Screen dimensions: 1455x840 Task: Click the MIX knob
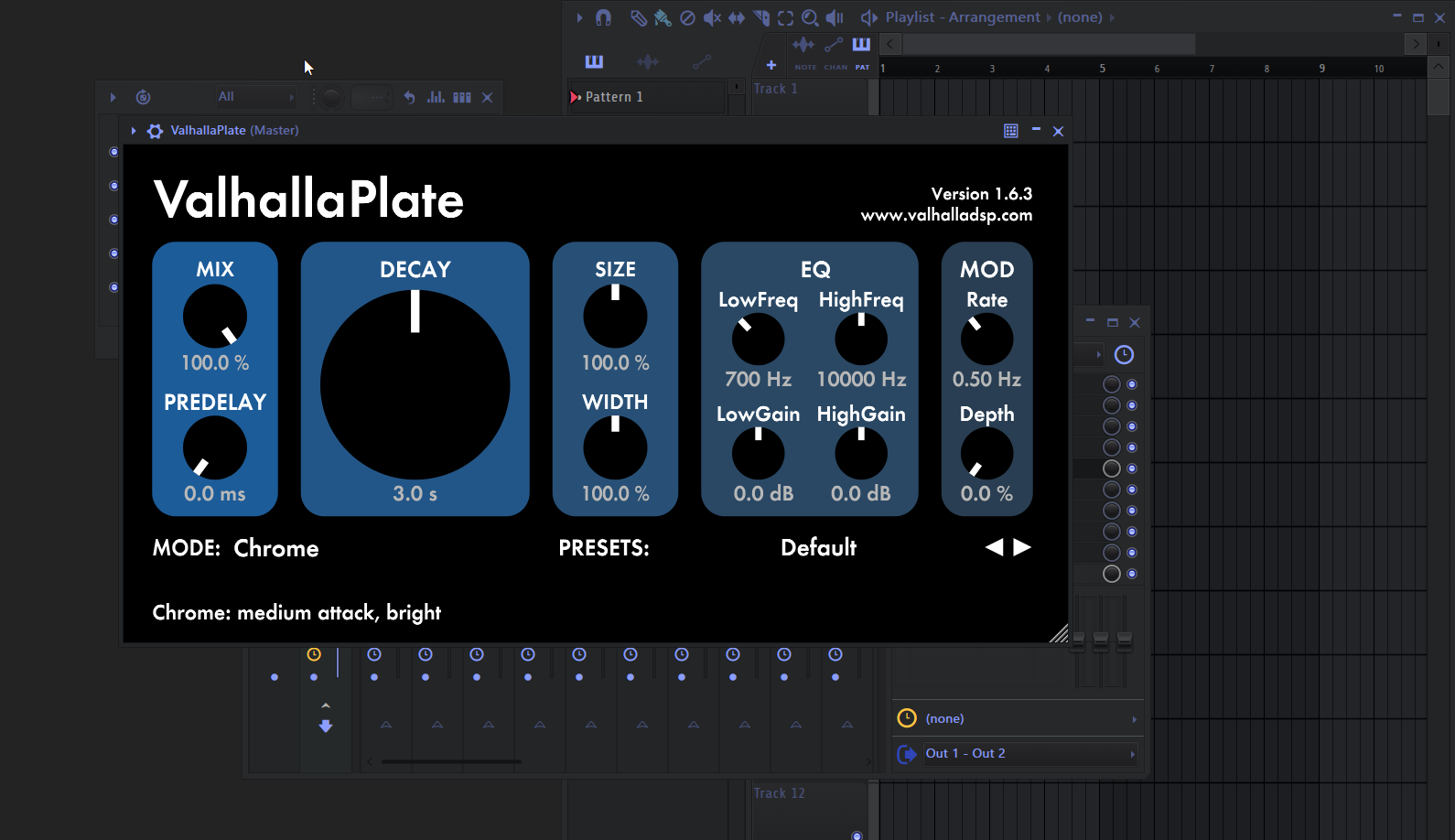point(215,316)
